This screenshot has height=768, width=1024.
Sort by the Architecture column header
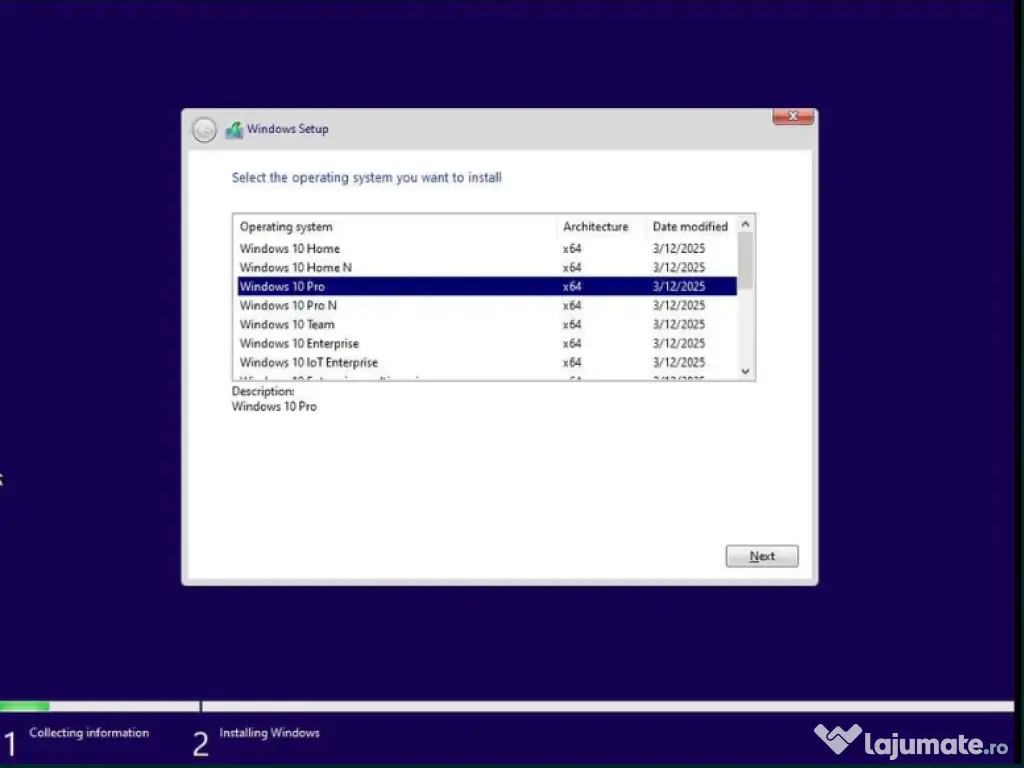(596, 227)
